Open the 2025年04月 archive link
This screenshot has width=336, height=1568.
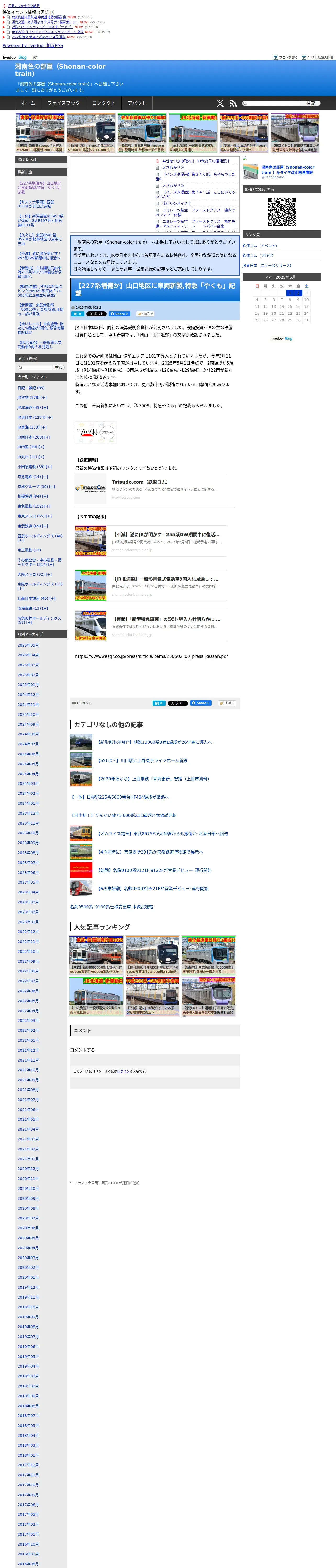click(x=28, y=656)
